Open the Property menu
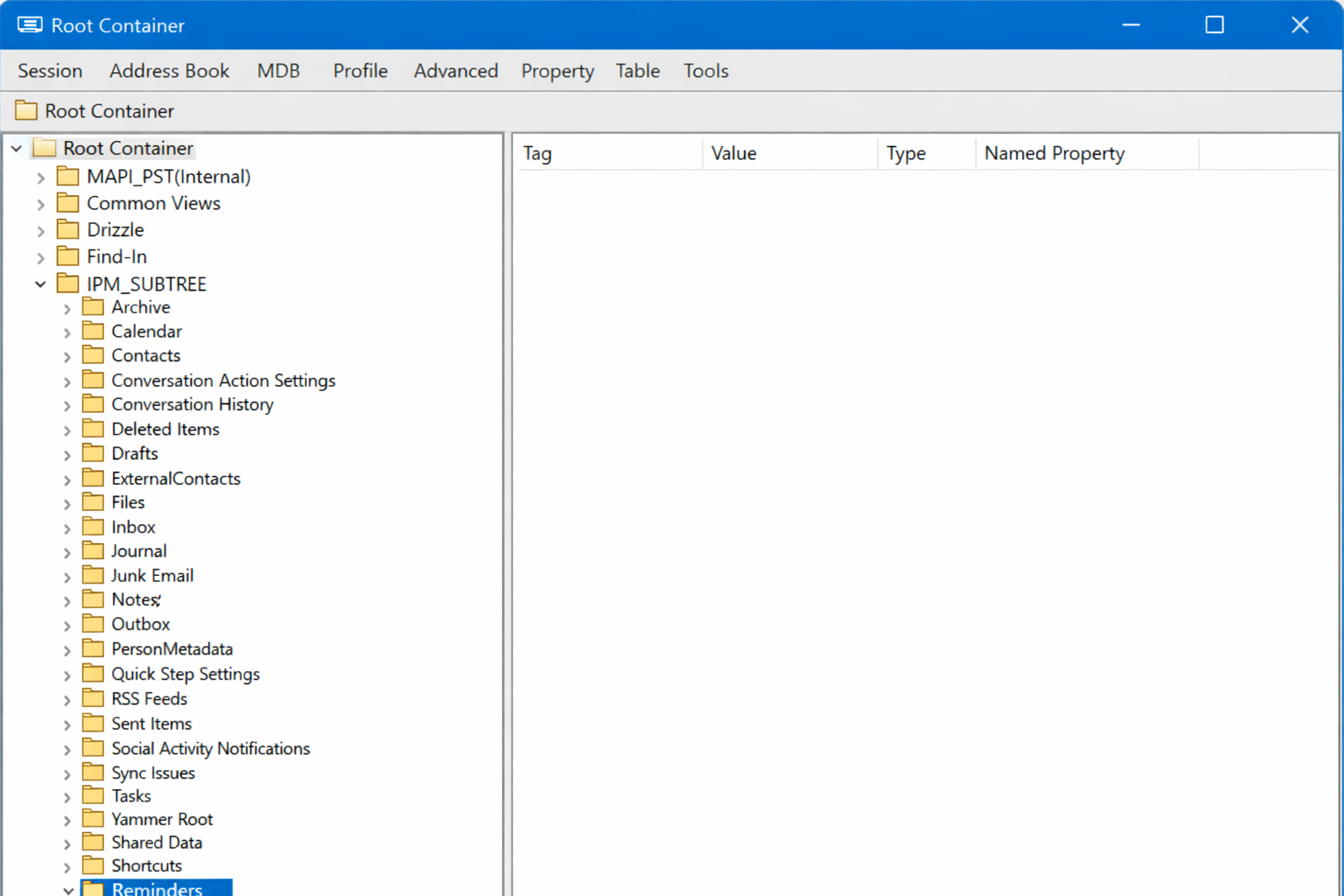Viewport: 1344px width, 896px height. pyautogui.click(x=556, y=71)
